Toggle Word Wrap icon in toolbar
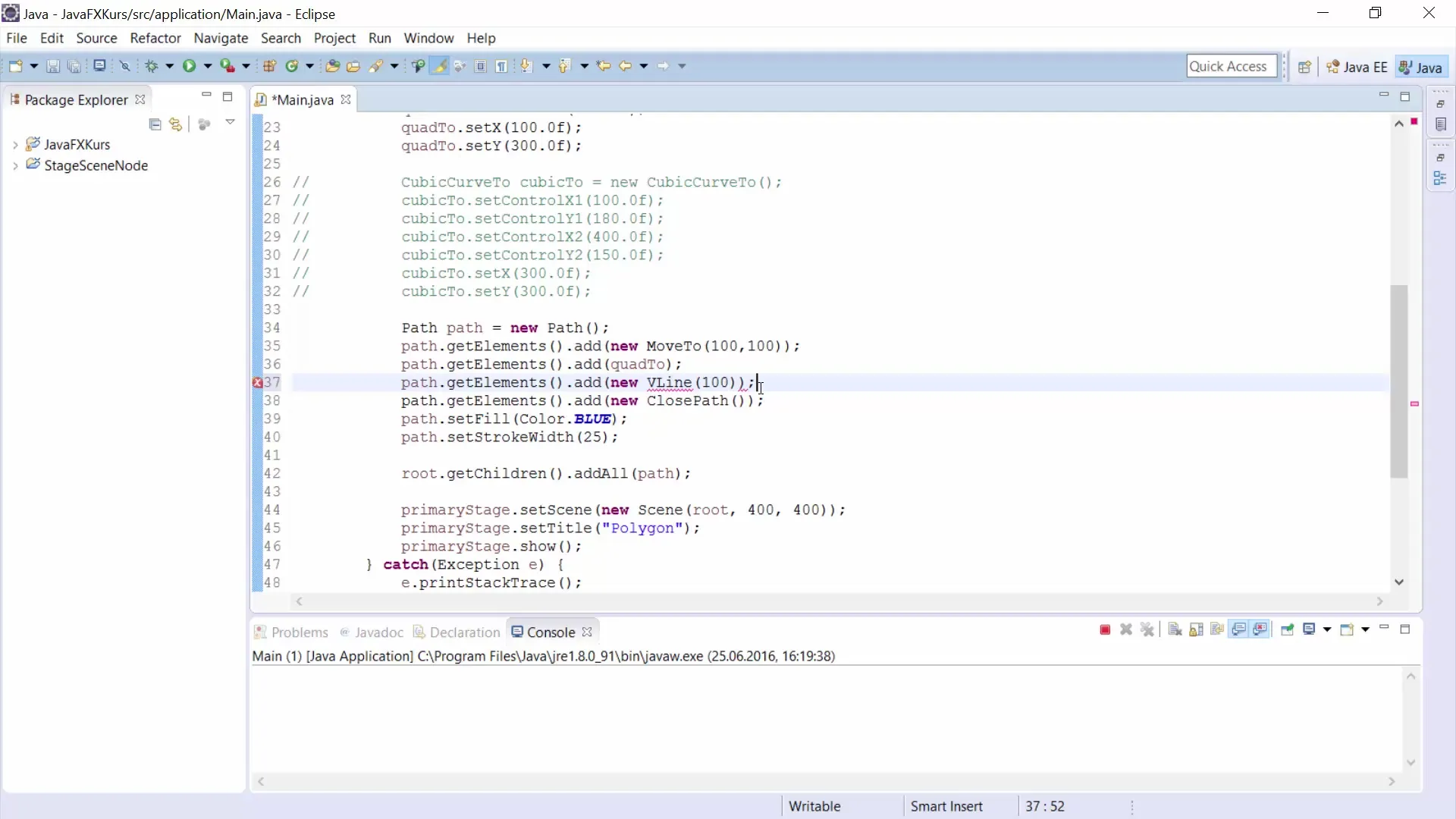Screen dimensions: 1456x819 click(x=460, y=66)
